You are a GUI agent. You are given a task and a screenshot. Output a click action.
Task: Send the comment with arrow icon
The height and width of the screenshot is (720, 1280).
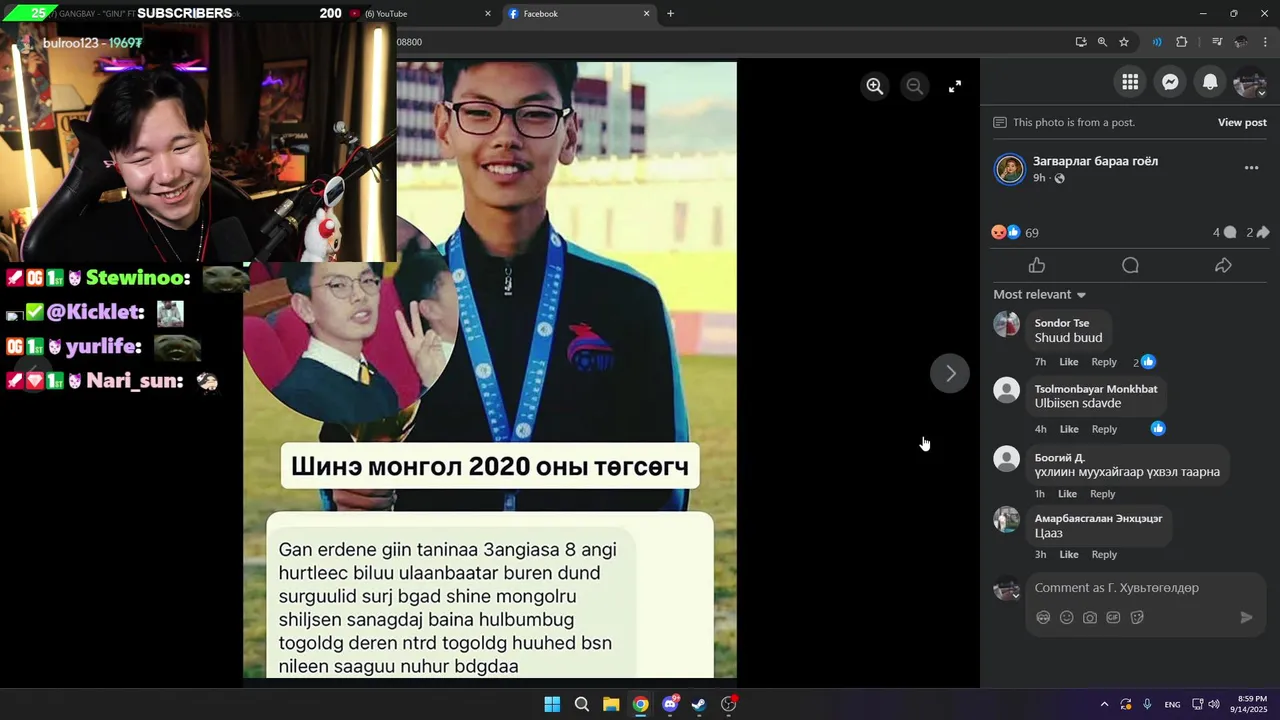(x=1246, y=618)
